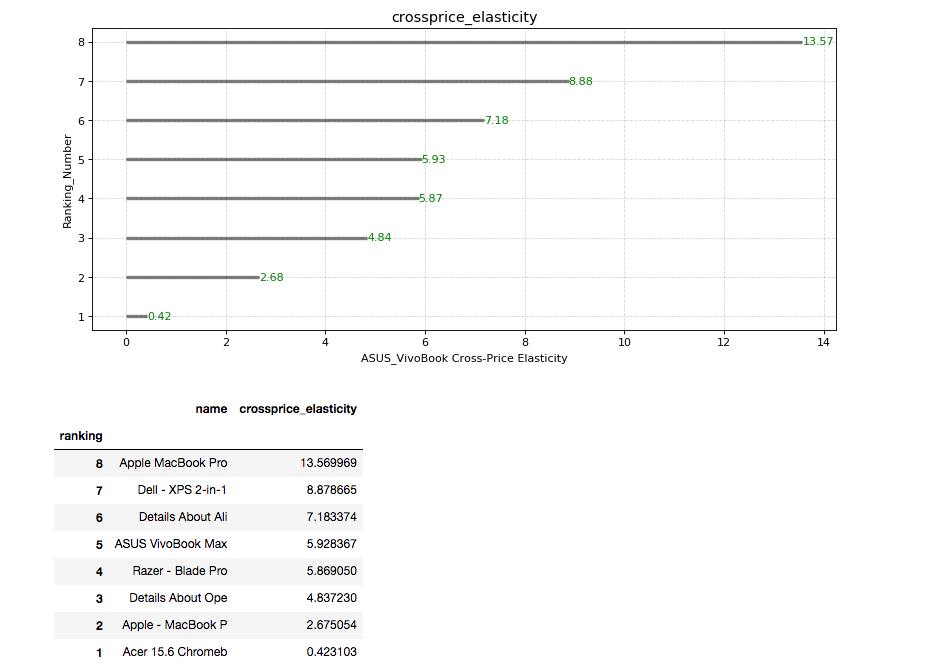This screenshot has width=937, height=670.
Task: Click the value 13.569969
Action: pos(328,463)
